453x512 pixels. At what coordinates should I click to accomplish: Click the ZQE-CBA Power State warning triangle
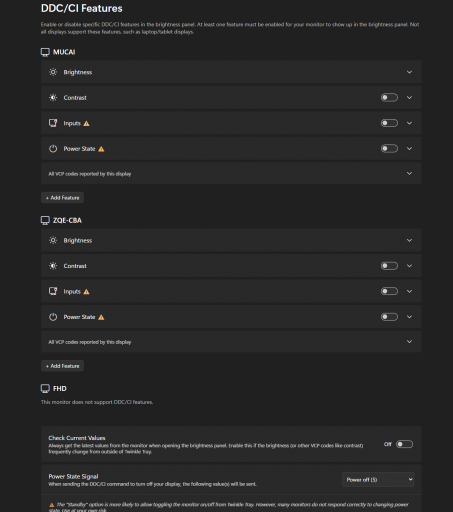click(x=101, y=317)
